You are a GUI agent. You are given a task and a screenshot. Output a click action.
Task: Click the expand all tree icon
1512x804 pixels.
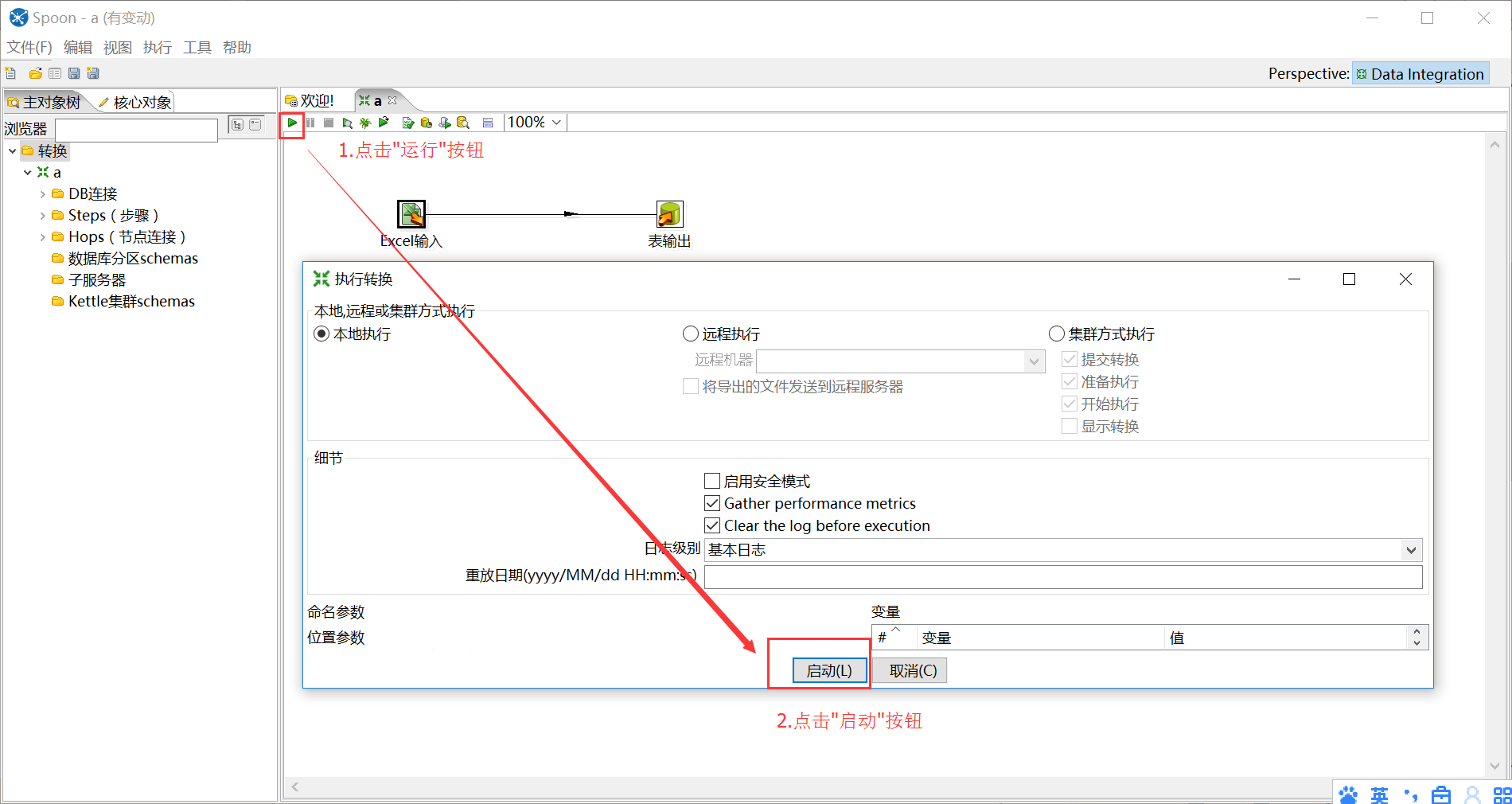[x=237, y=125]
